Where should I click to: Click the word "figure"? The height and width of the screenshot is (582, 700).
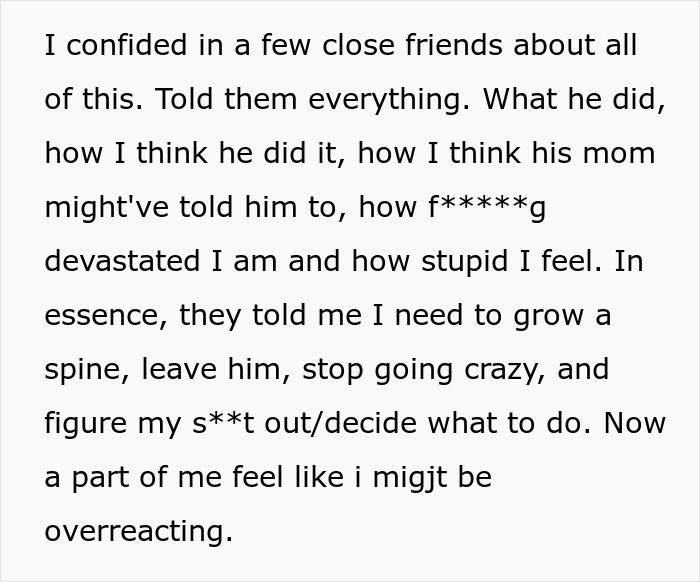pos(86,424)
